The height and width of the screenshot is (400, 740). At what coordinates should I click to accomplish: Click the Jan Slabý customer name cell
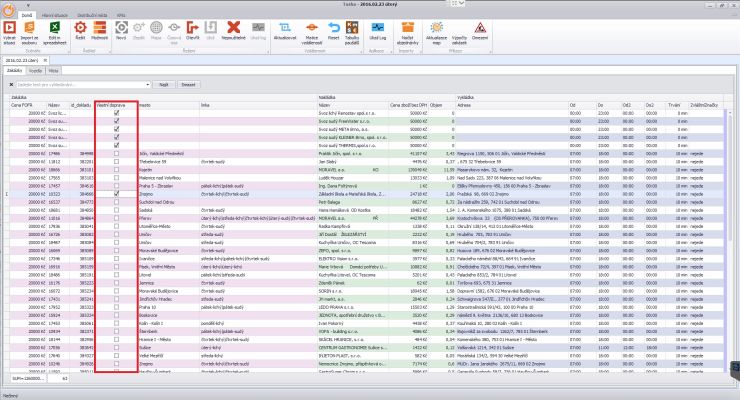(353, 161)
